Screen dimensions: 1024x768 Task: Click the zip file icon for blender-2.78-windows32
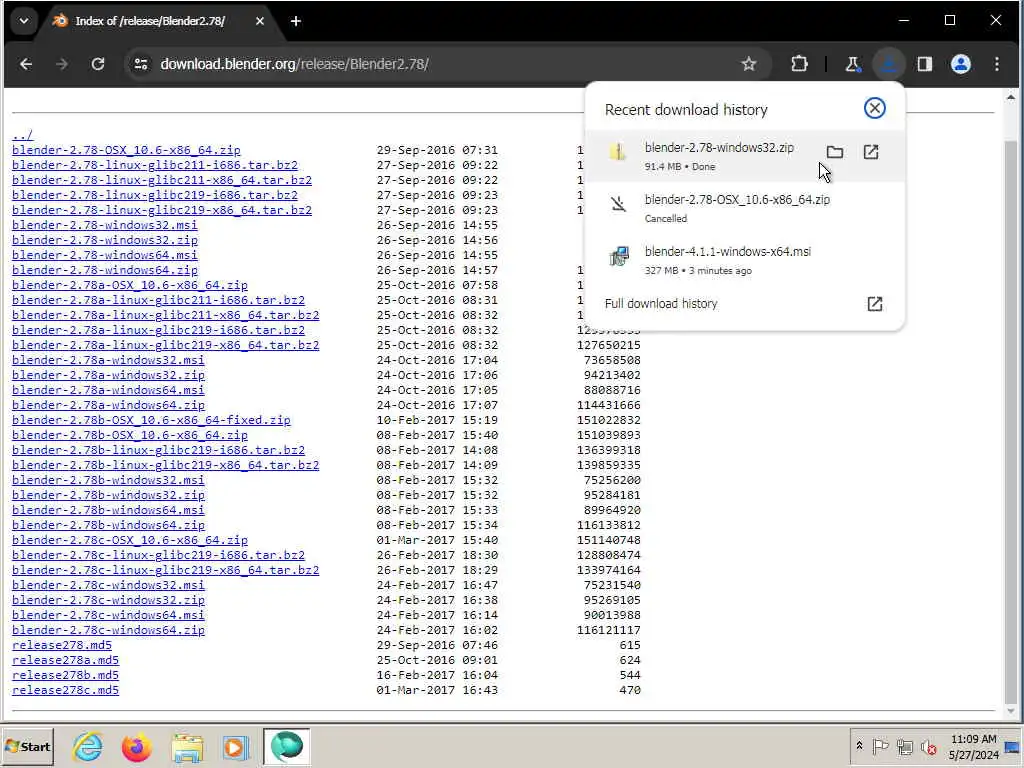click(618, 152)
